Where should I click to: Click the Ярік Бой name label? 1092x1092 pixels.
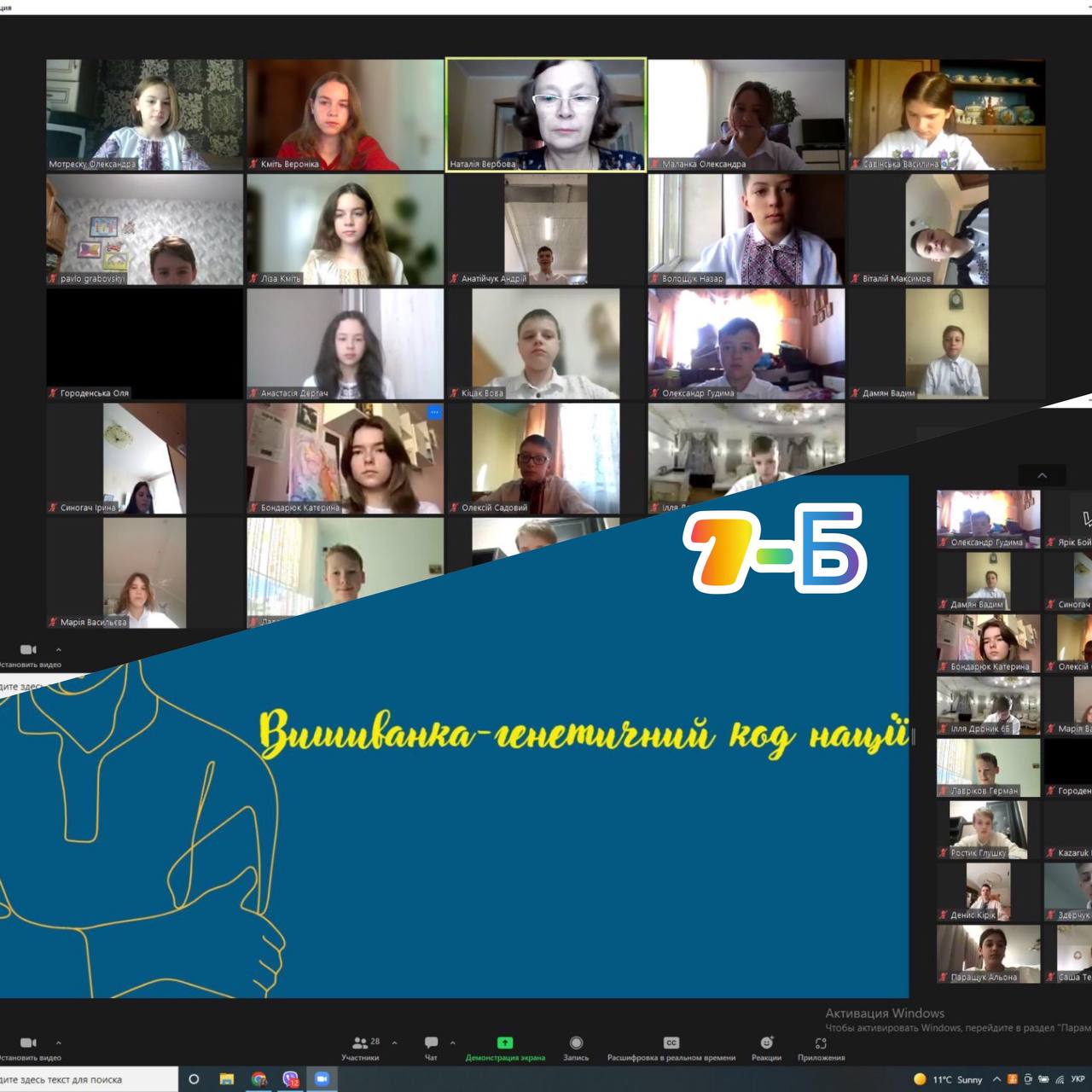1074,542
